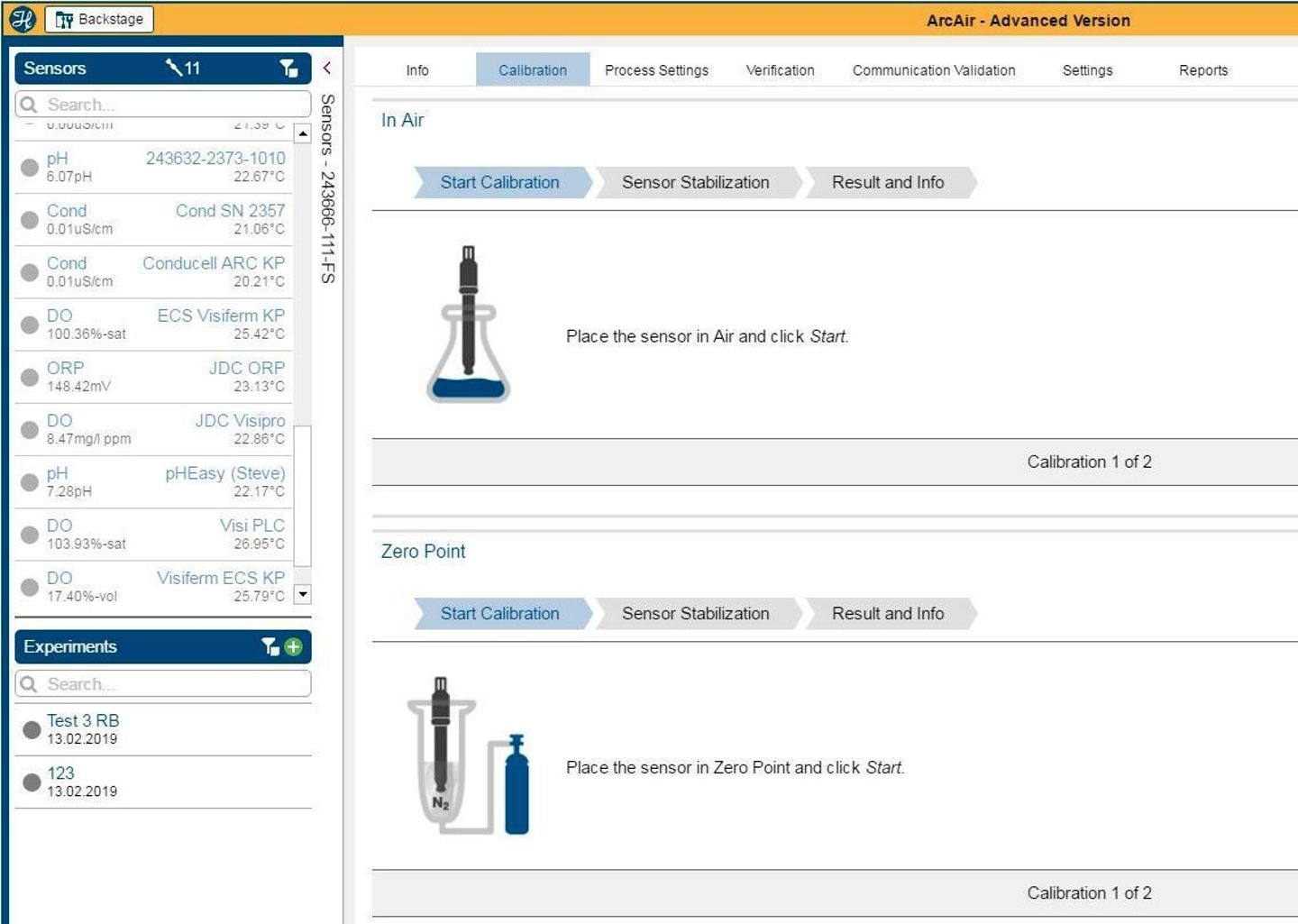Click the N2 zero point illustration

[469, 755]
